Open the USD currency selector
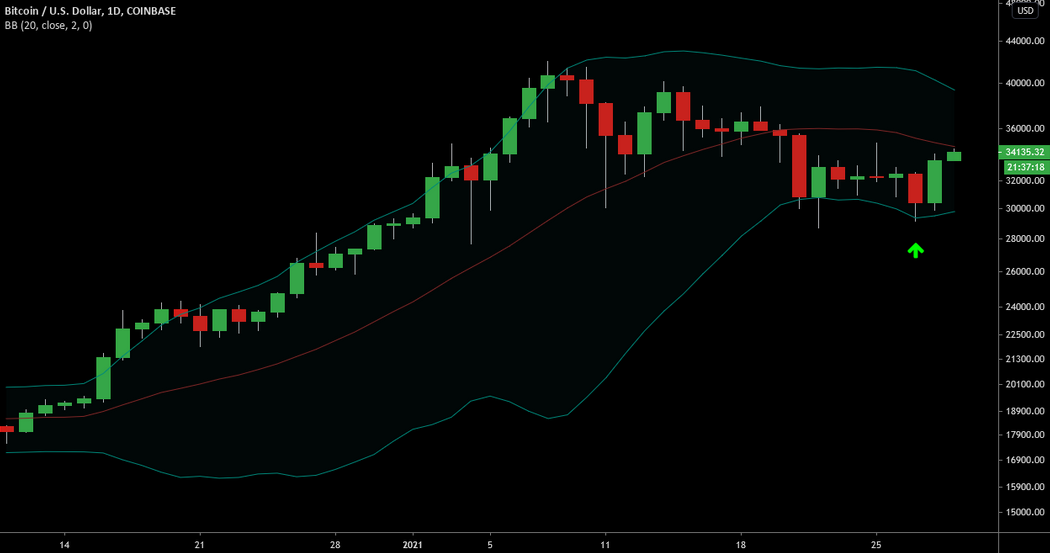This screenshot has width=1050, height=553. pyautogui.click(x=1025, y=11)
